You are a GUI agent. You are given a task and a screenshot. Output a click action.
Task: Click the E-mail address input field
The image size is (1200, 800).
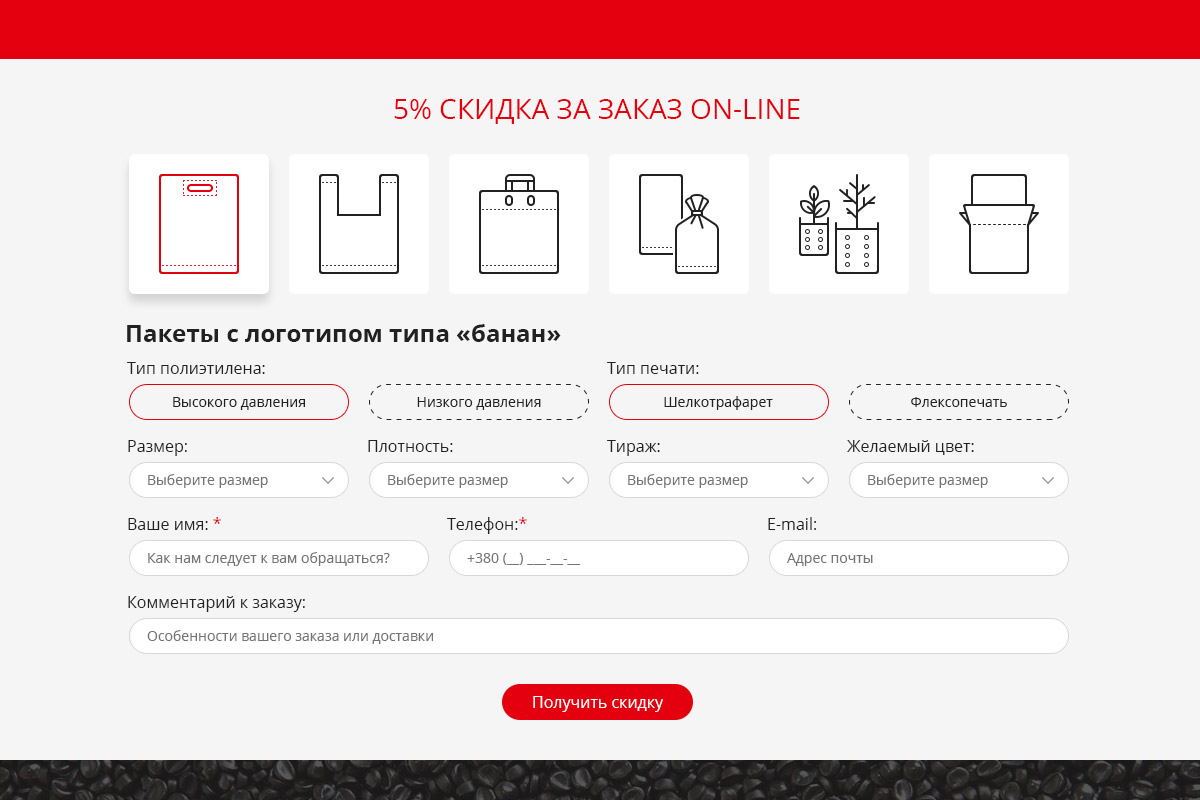[x=919, y=558]
